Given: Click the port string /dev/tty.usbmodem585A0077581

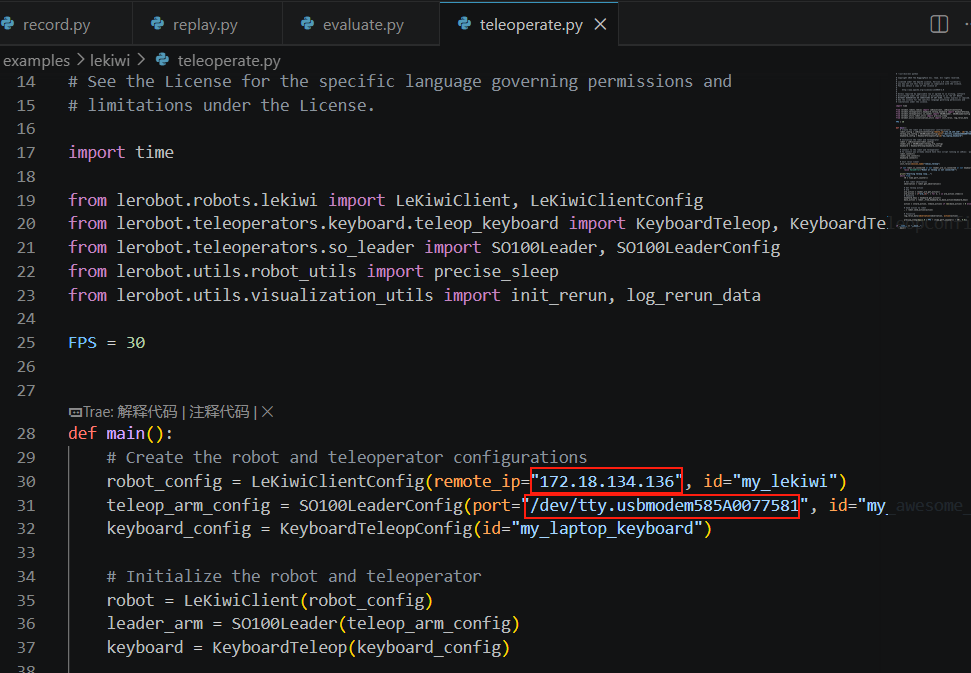Looking at the screenshot, I should pyautogui.click(x=664, y=505).
